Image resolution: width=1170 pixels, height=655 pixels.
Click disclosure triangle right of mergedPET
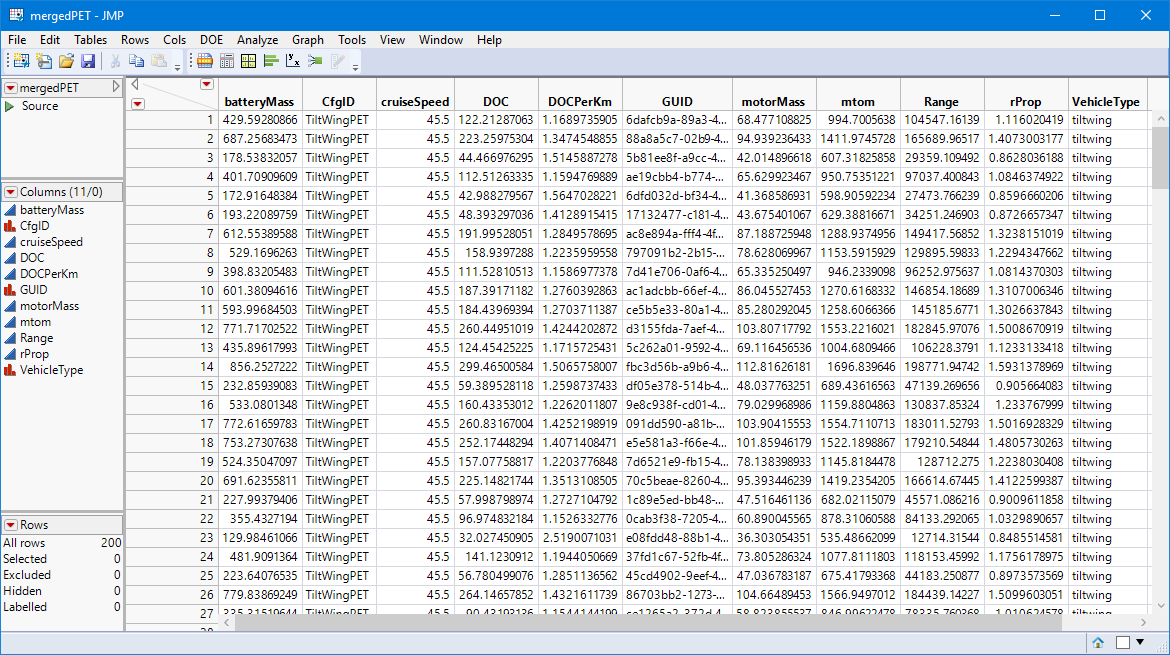(116, 87)
